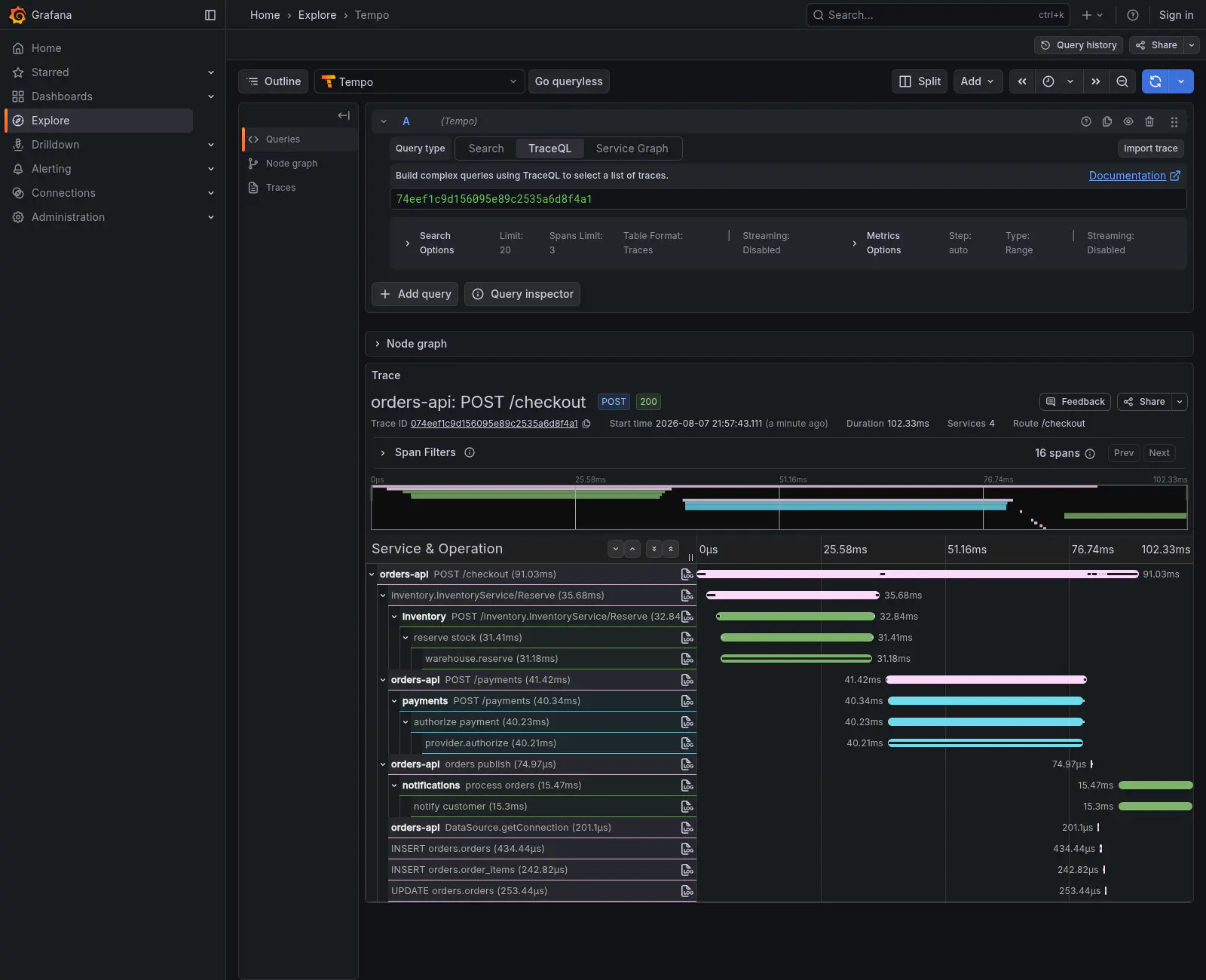
Task: Open logs for provider.authorize span
Action: pyautogui.click(x=687, y=743)
